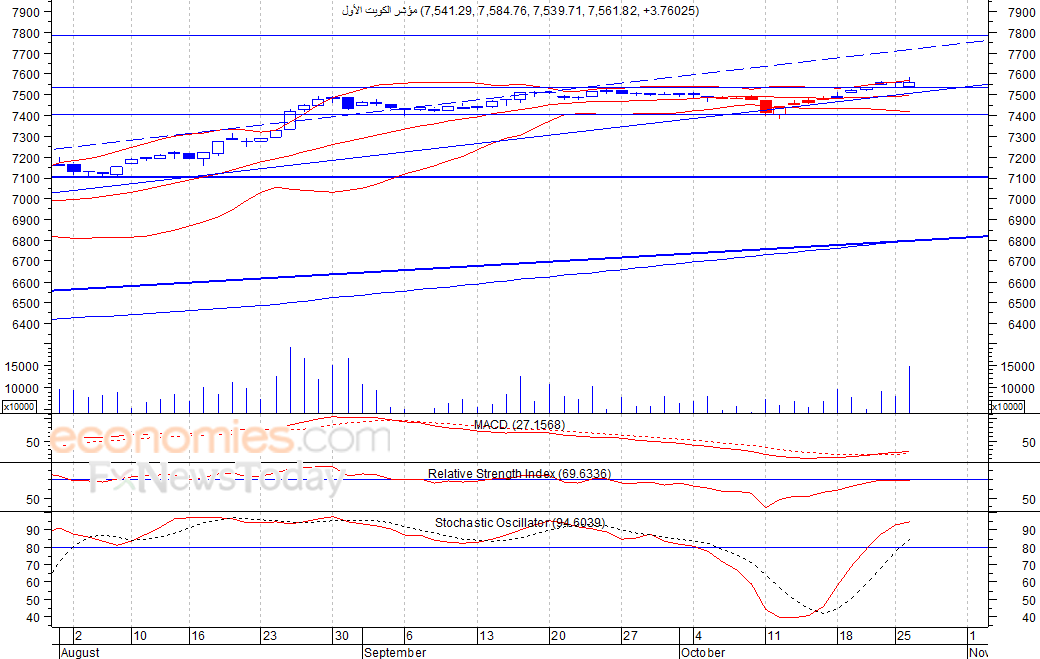Select the x10000 volume scale box on left

tap(19, 406)
